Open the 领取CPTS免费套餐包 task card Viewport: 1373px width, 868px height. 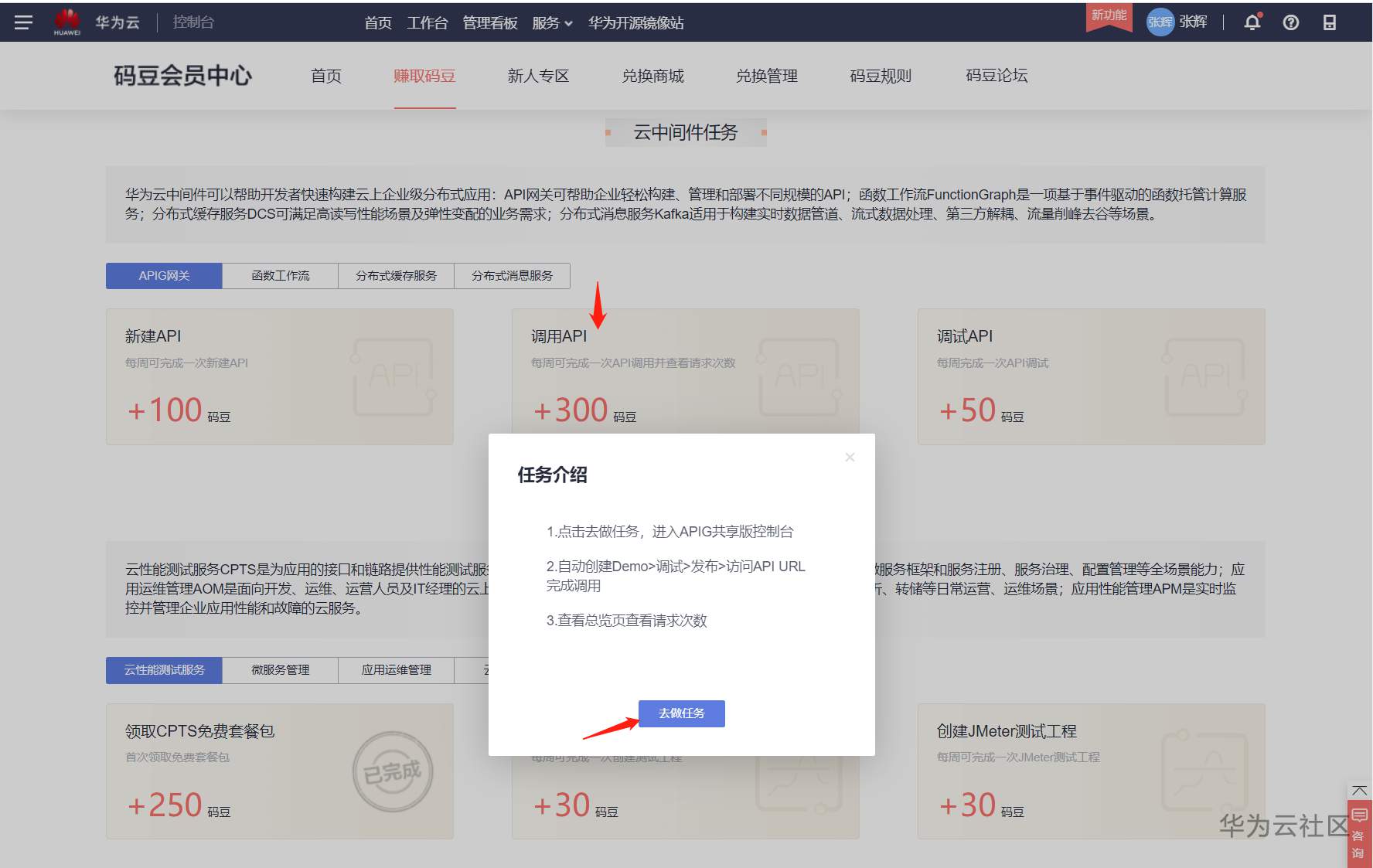280,771
